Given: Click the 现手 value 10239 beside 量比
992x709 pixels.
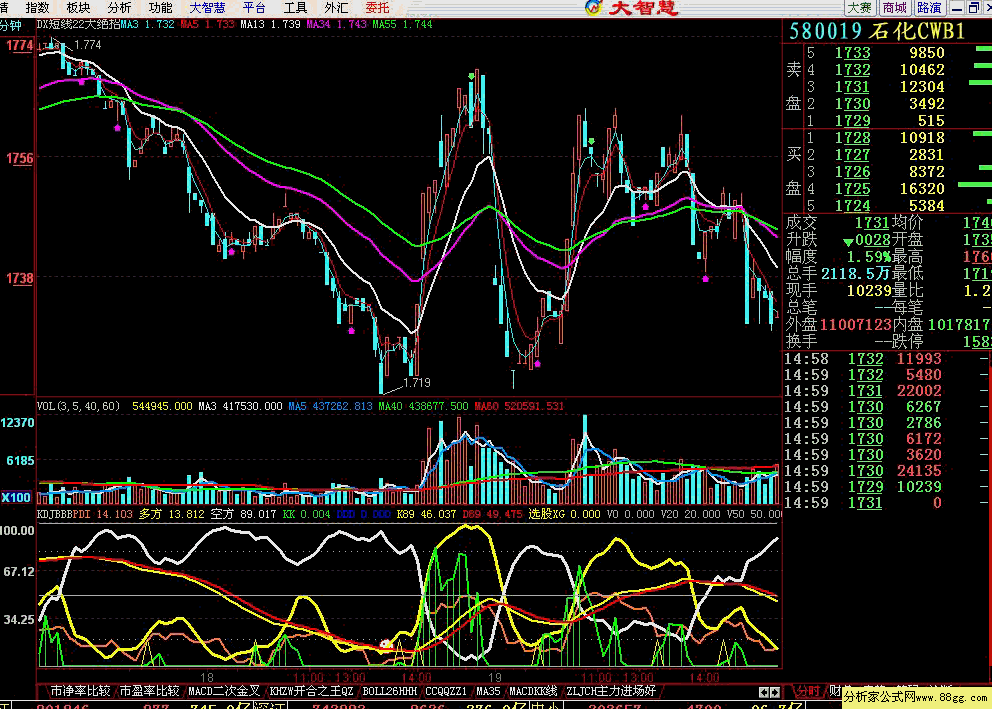Looking at the screenshot, I should point(869,290).
